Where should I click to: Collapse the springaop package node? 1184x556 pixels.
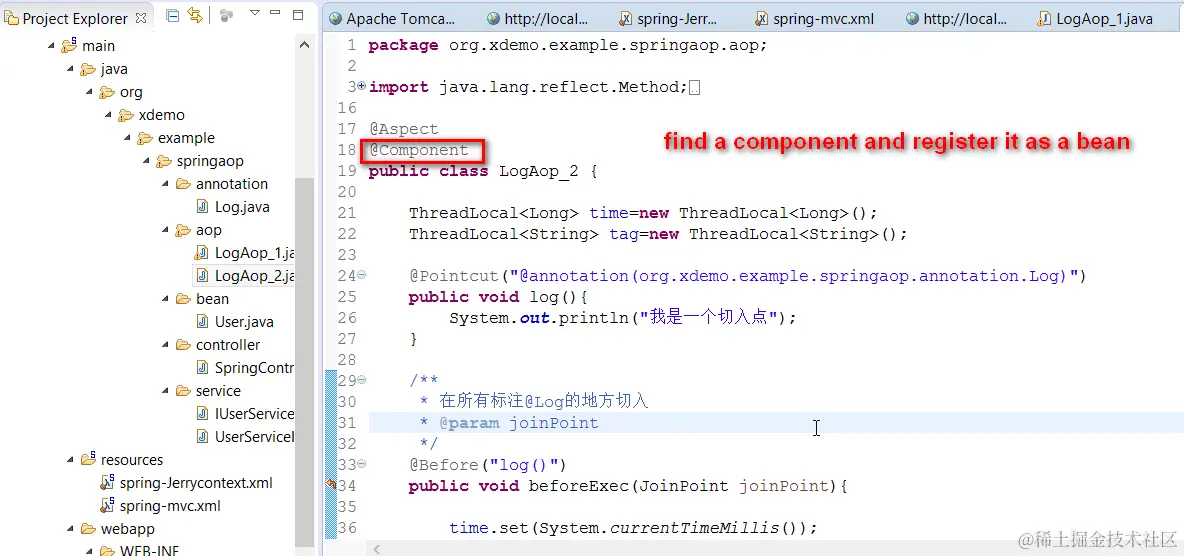(146, 161)
